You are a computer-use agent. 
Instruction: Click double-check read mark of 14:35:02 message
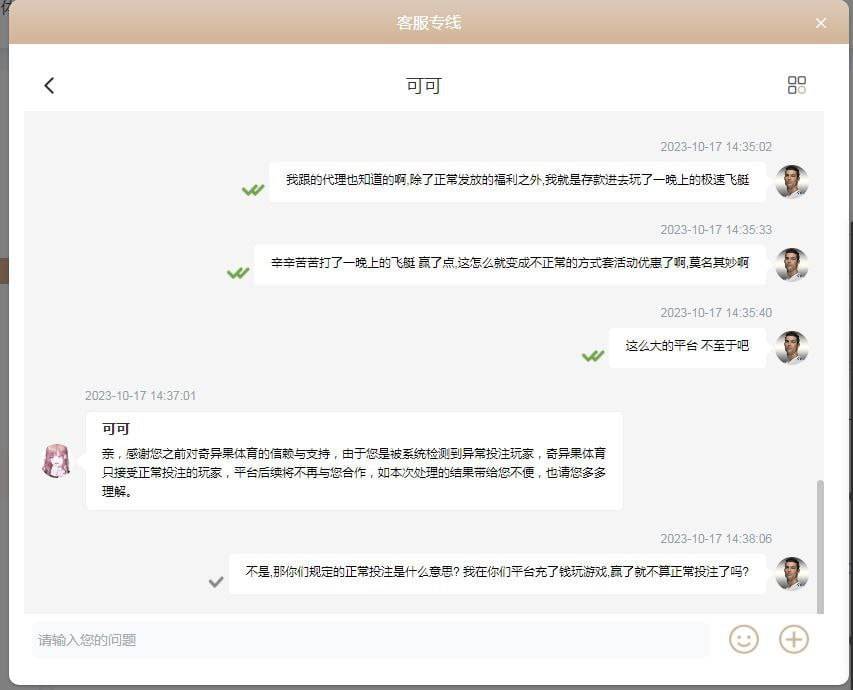point(253,190)
